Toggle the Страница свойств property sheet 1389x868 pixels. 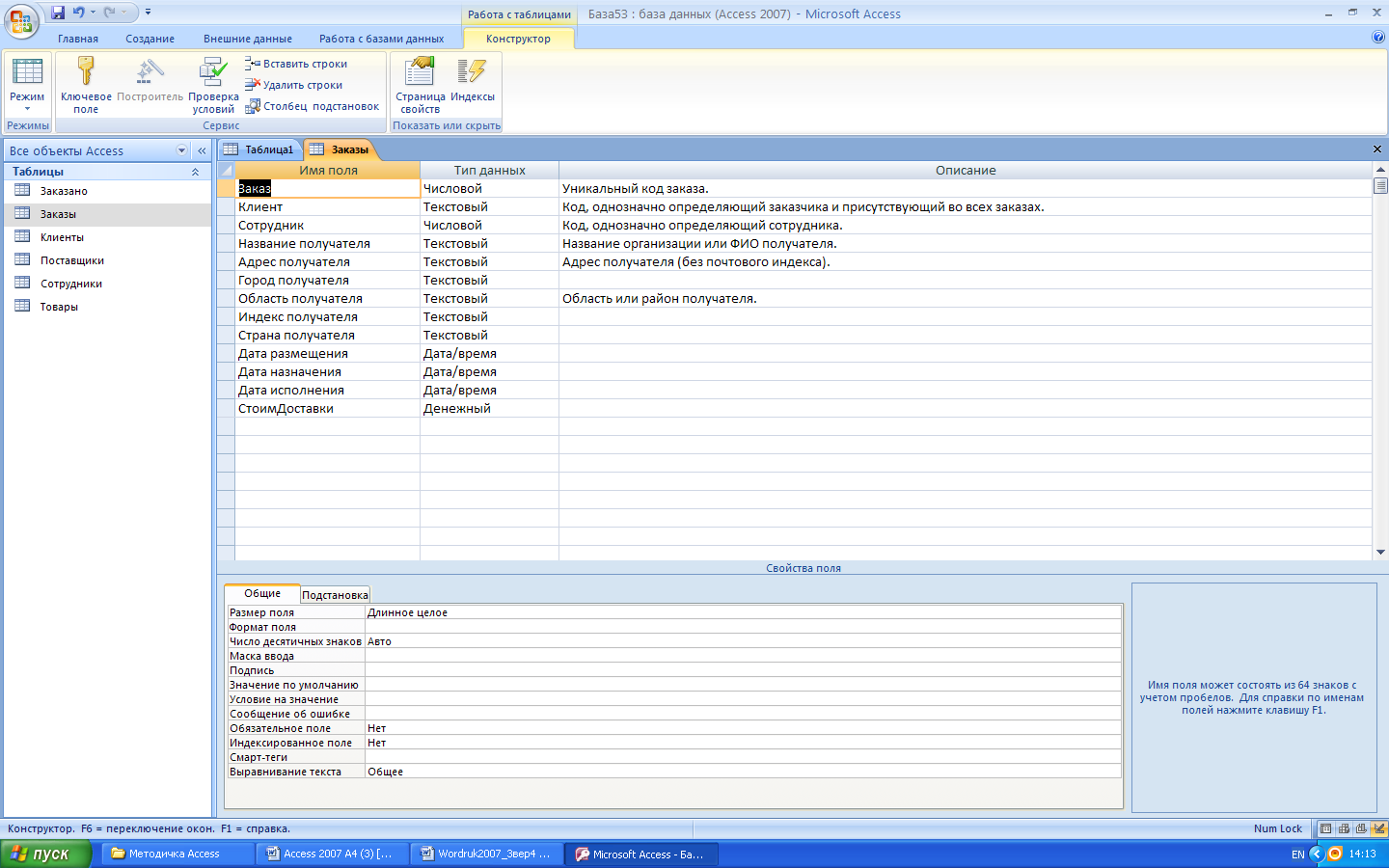pos(420,86)
